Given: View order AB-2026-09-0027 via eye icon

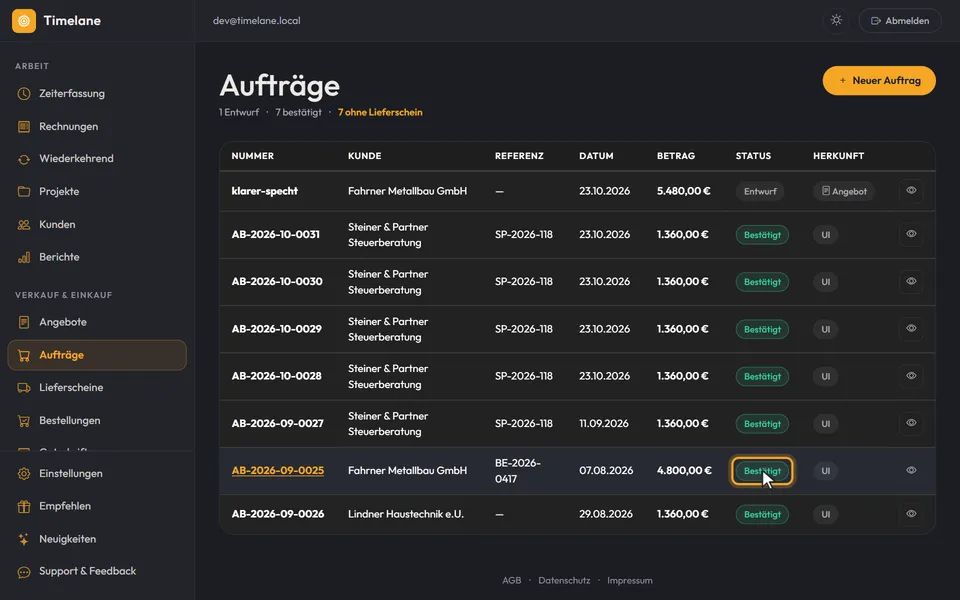Looking at the screenshot, I should tap(911, 422).
